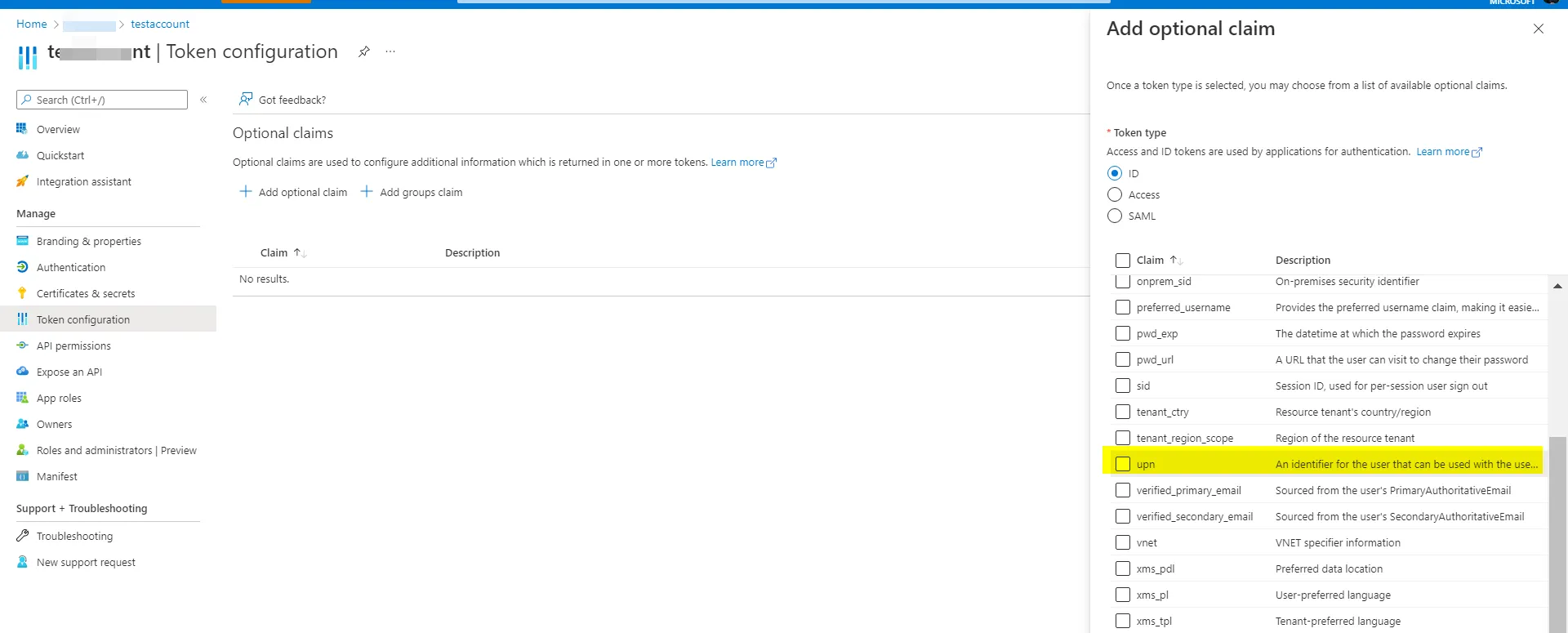Select the ID token type

pyautogui.click(x=1115, y=173)
